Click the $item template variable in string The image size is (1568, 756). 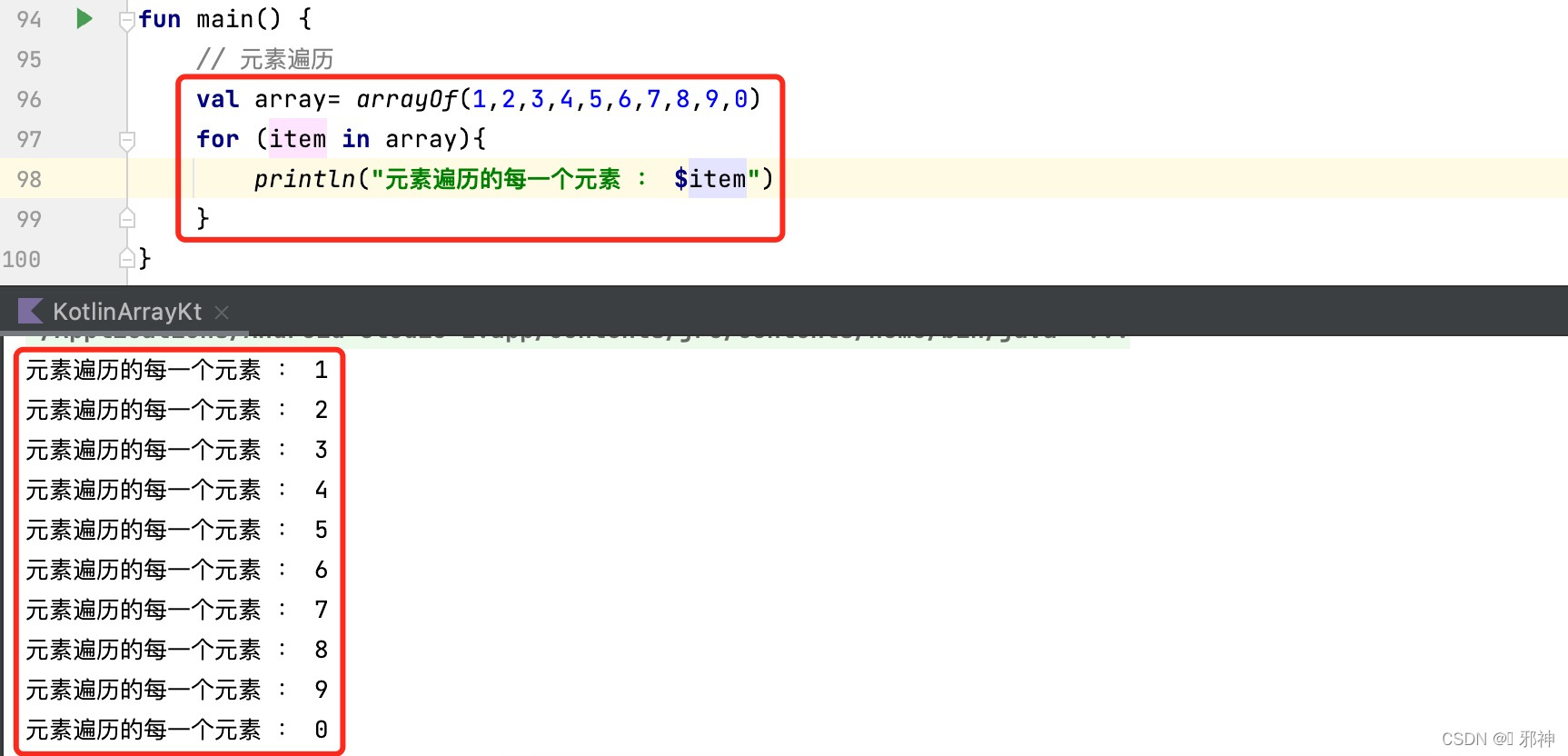(x=710, y=179)
